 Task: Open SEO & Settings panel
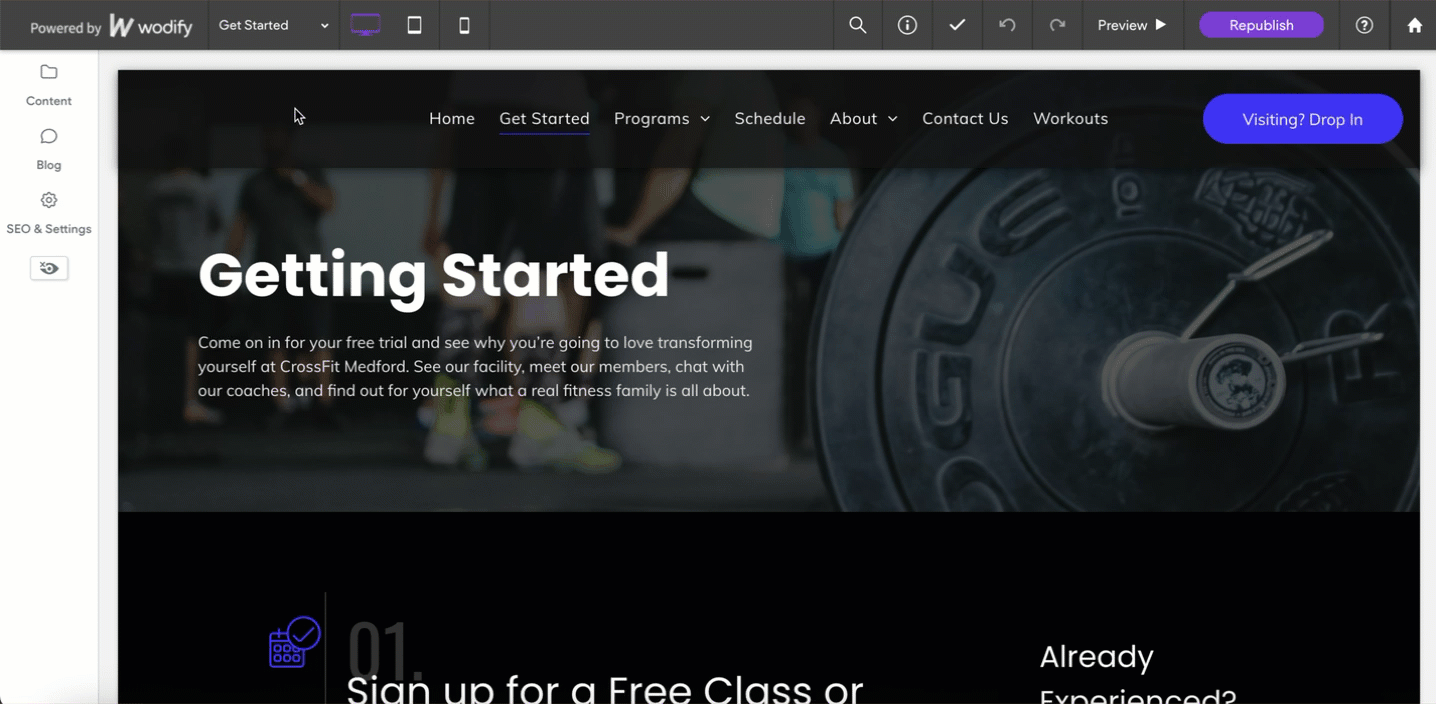[x=49, y=213]
